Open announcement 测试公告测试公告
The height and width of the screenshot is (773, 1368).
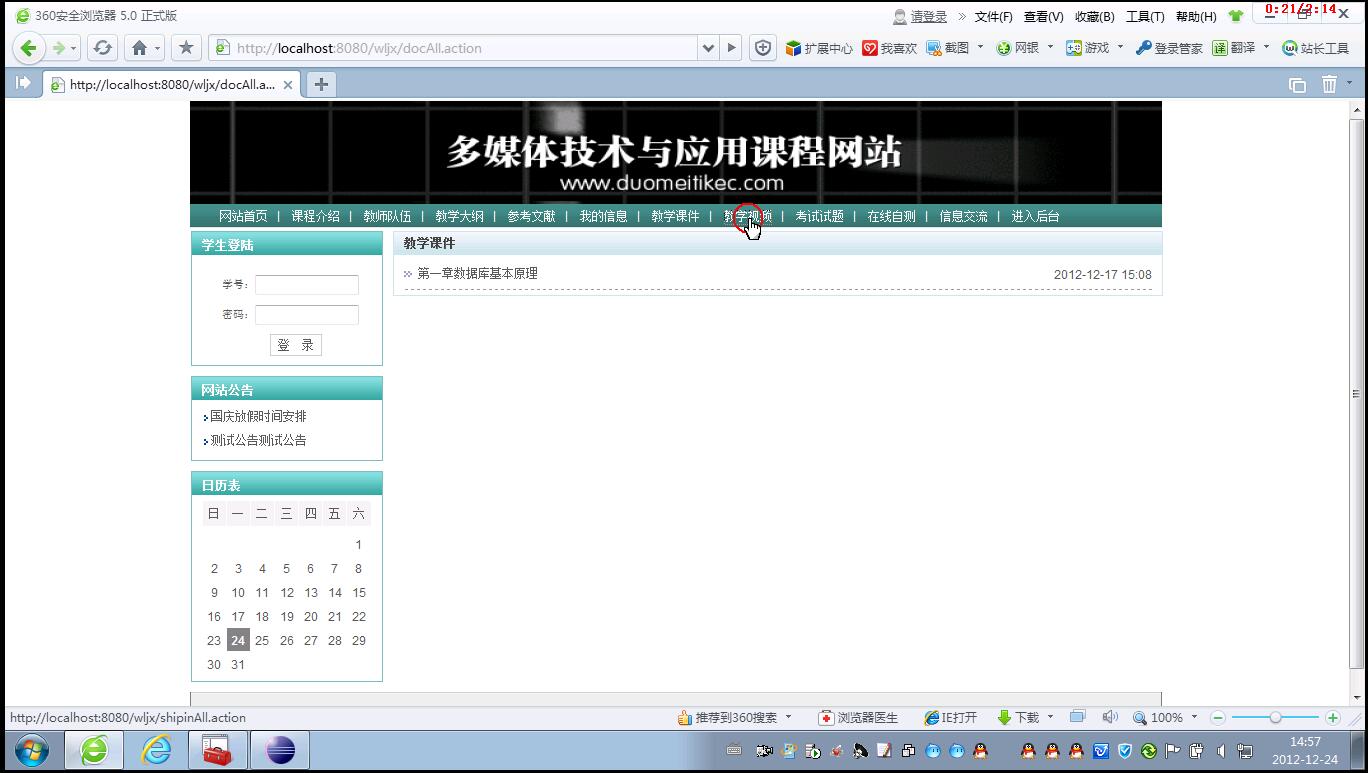coord(258,440)
